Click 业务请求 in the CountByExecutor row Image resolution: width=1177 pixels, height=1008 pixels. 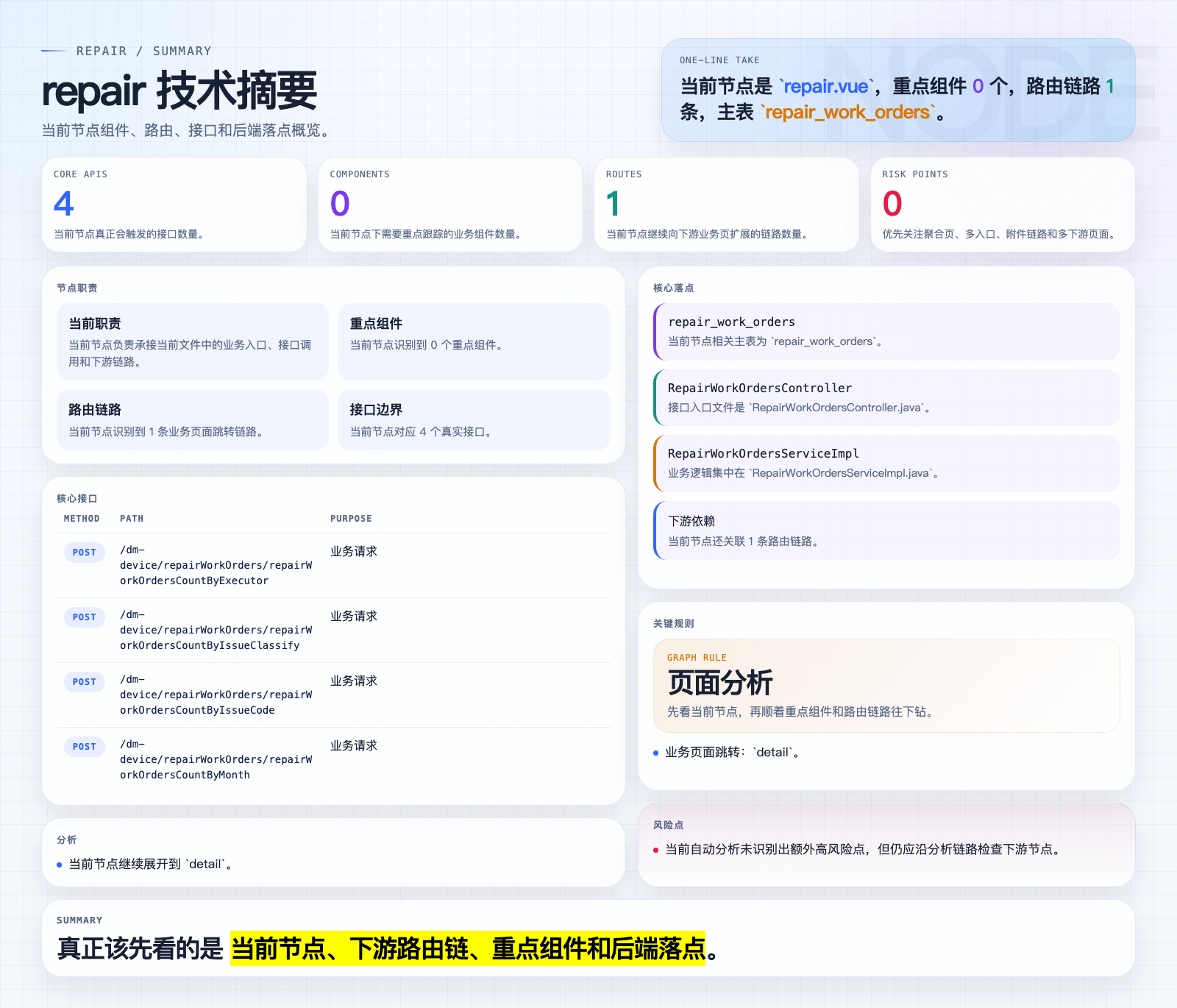pyautogui.click(x=354, y=551)
